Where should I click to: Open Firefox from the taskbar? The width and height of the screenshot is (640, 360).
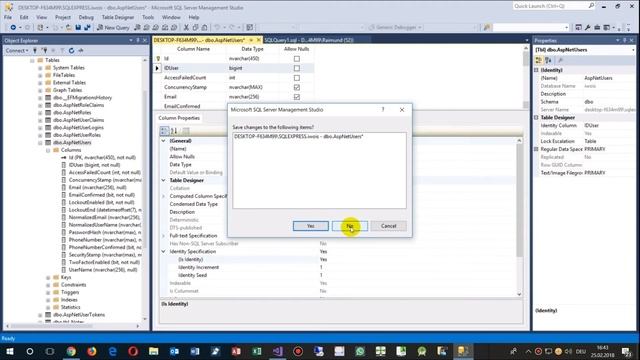pos(92,351)
